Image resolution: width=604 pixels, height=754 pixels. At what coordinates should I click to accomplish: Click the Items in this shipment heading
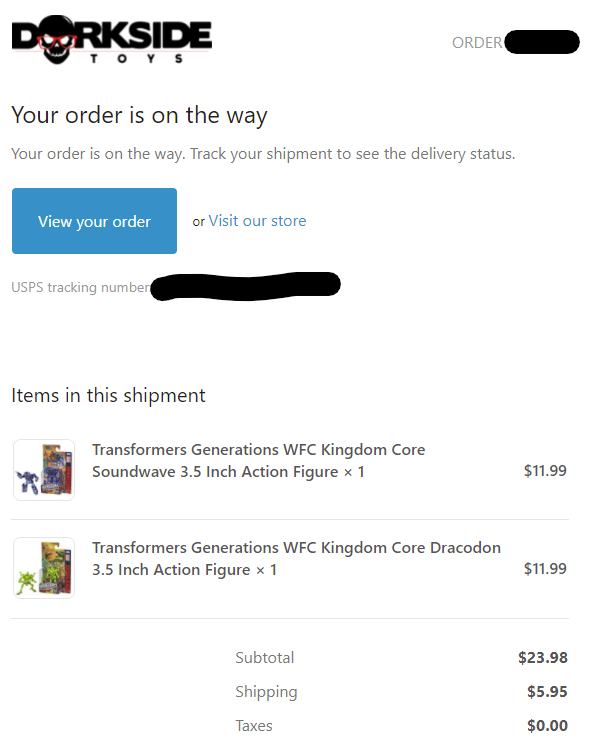click(108, 395)
